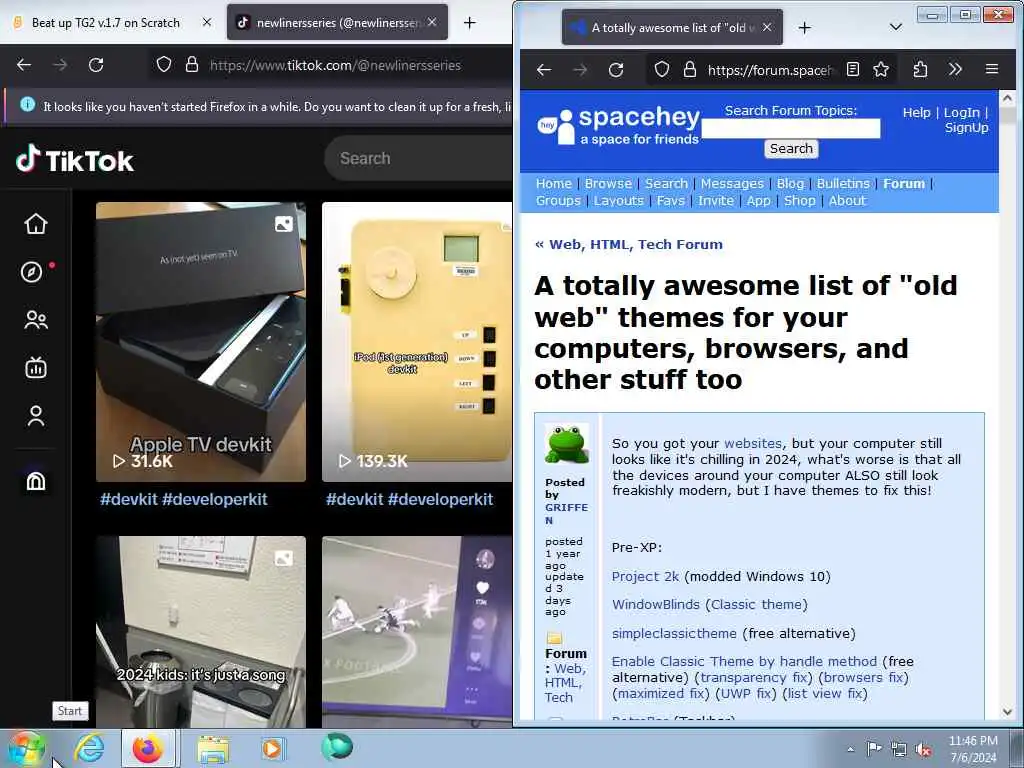Bookmark the spacehey page with star

pos(881,69)
